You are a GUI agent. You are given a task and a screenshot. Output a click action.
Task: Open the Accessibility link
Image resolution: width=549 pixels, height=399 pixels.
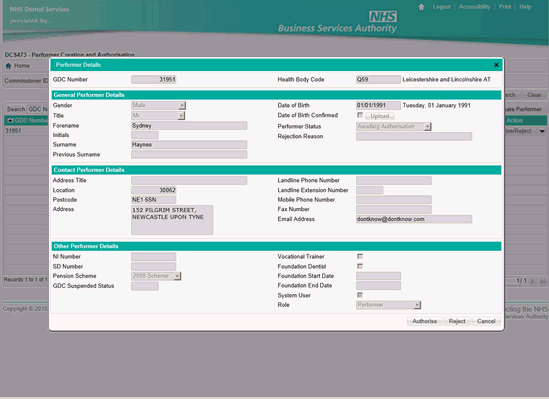[x=474, y=7]
